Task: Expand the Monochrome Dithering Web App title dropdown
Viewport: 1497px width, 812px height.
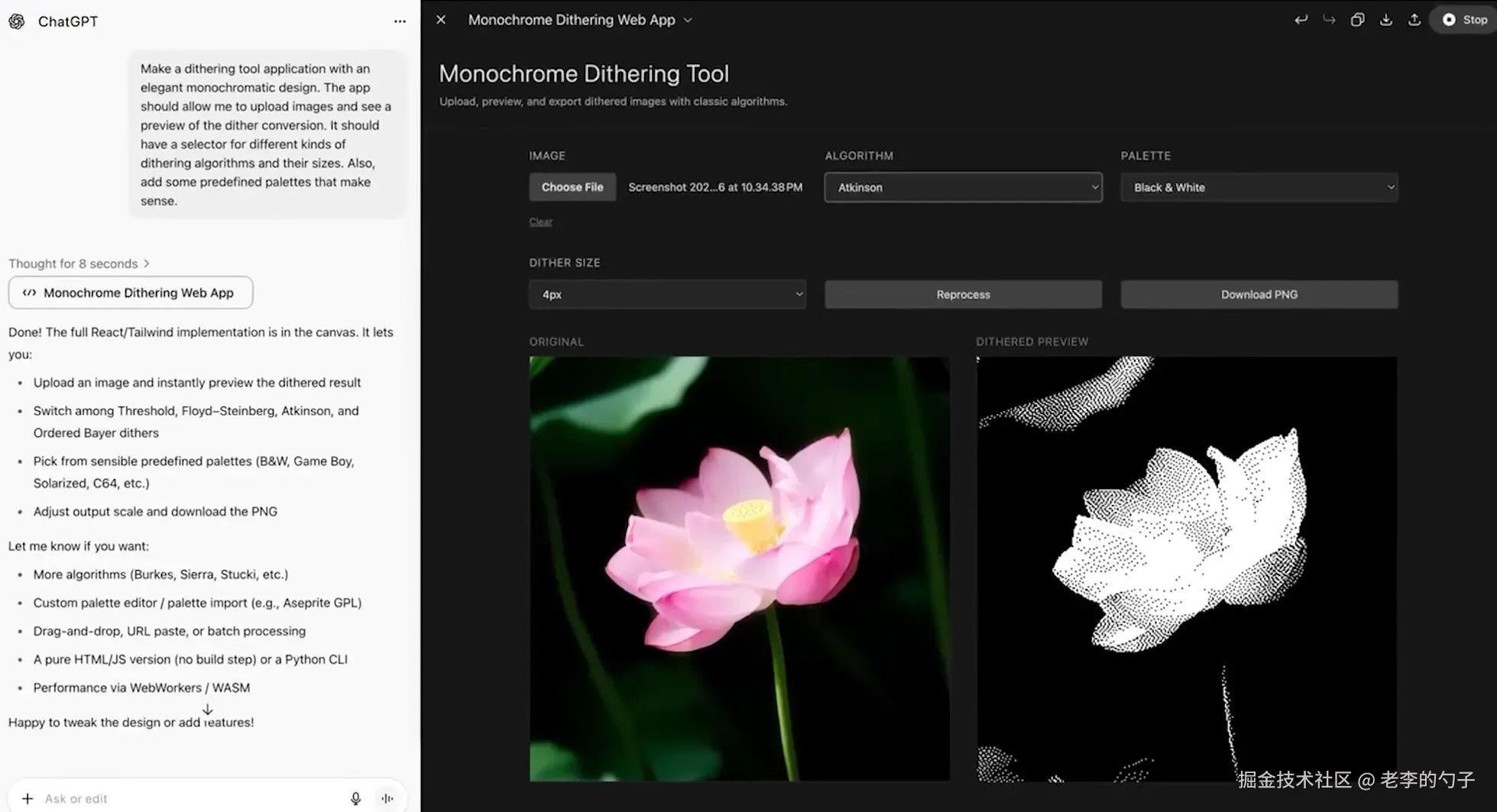Action: [x=688, y=21]
